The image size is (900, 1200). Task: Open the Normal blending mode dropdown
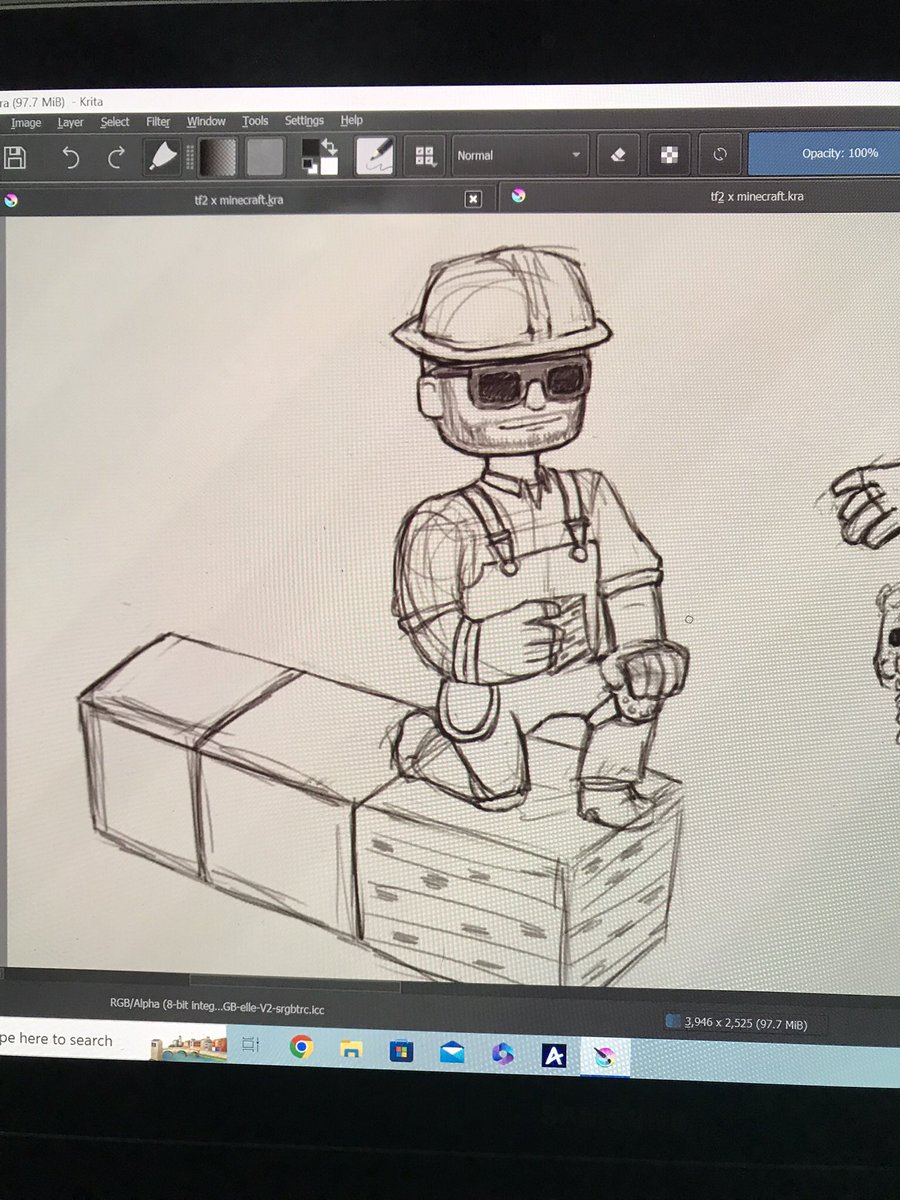coord(520,155)
